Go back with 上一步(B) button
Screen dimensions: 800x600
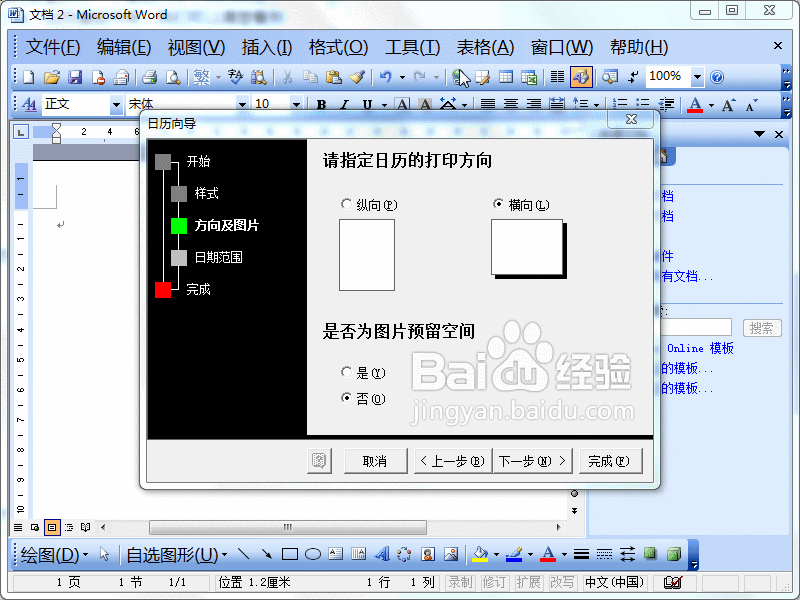coord(453,461)
